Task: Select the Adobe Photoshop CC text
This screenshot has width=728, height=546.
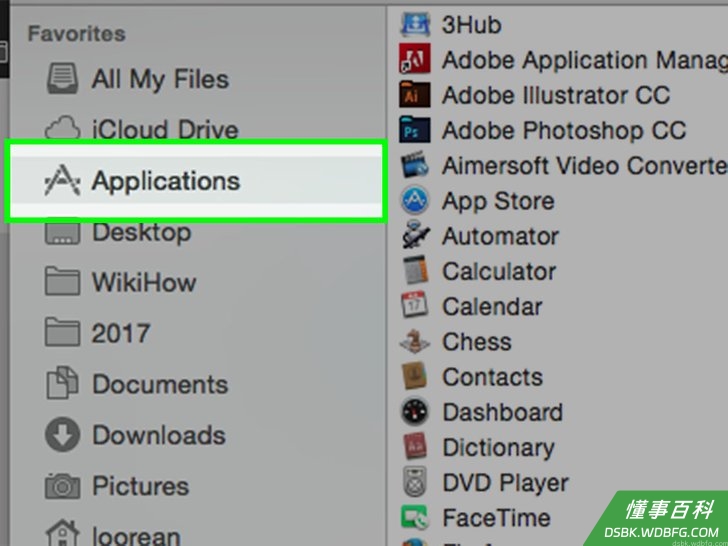Action: 564,130
